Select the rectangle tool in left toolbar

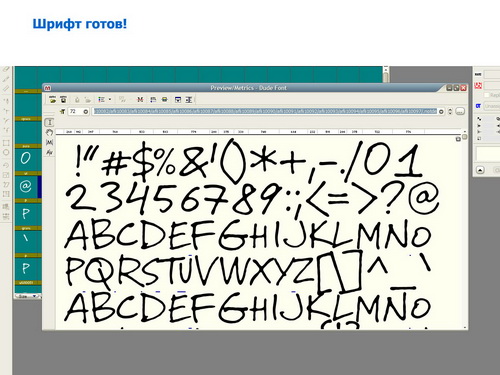tap(6, 143)
